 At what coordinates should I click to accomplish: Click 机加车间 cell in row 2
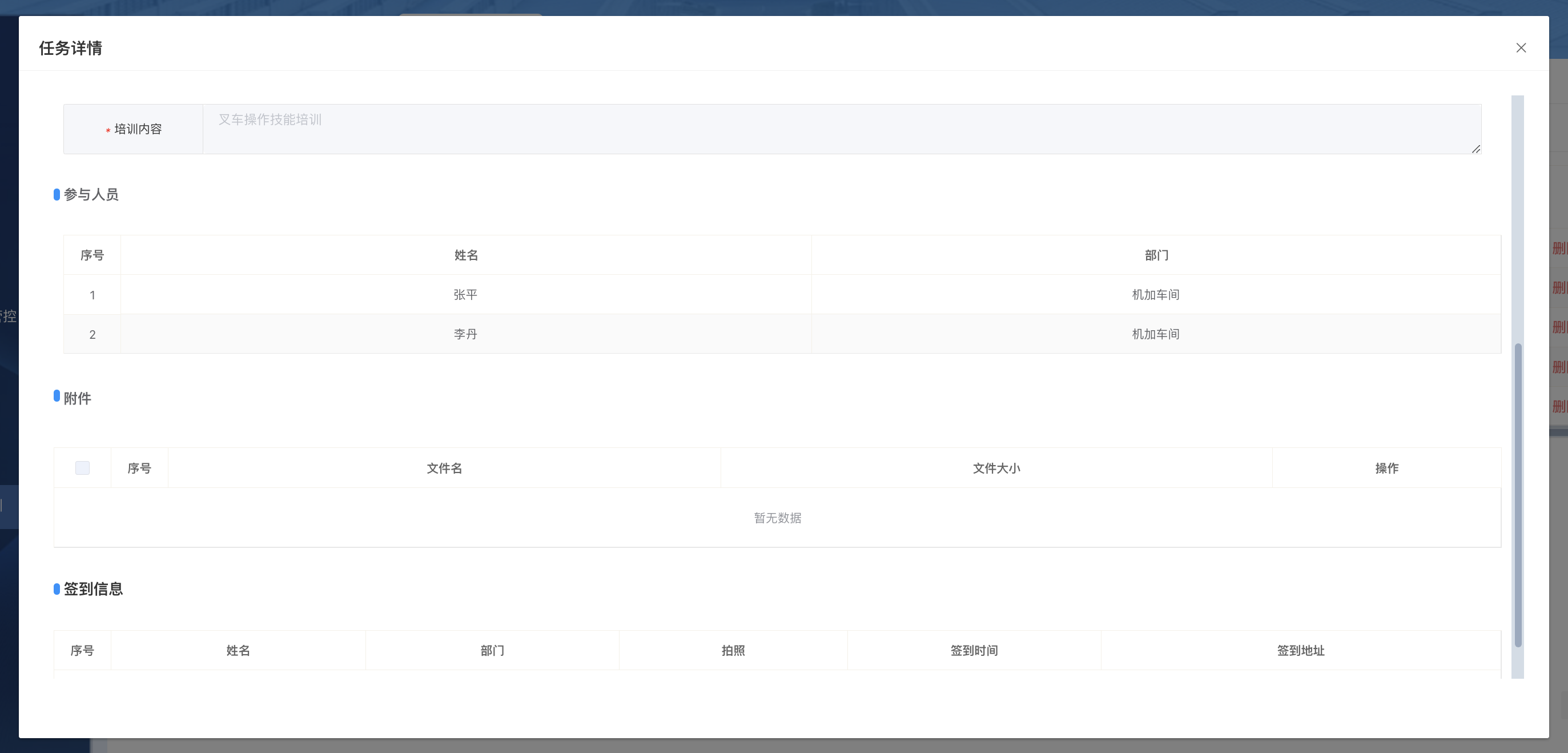(x=1155, y=334)
